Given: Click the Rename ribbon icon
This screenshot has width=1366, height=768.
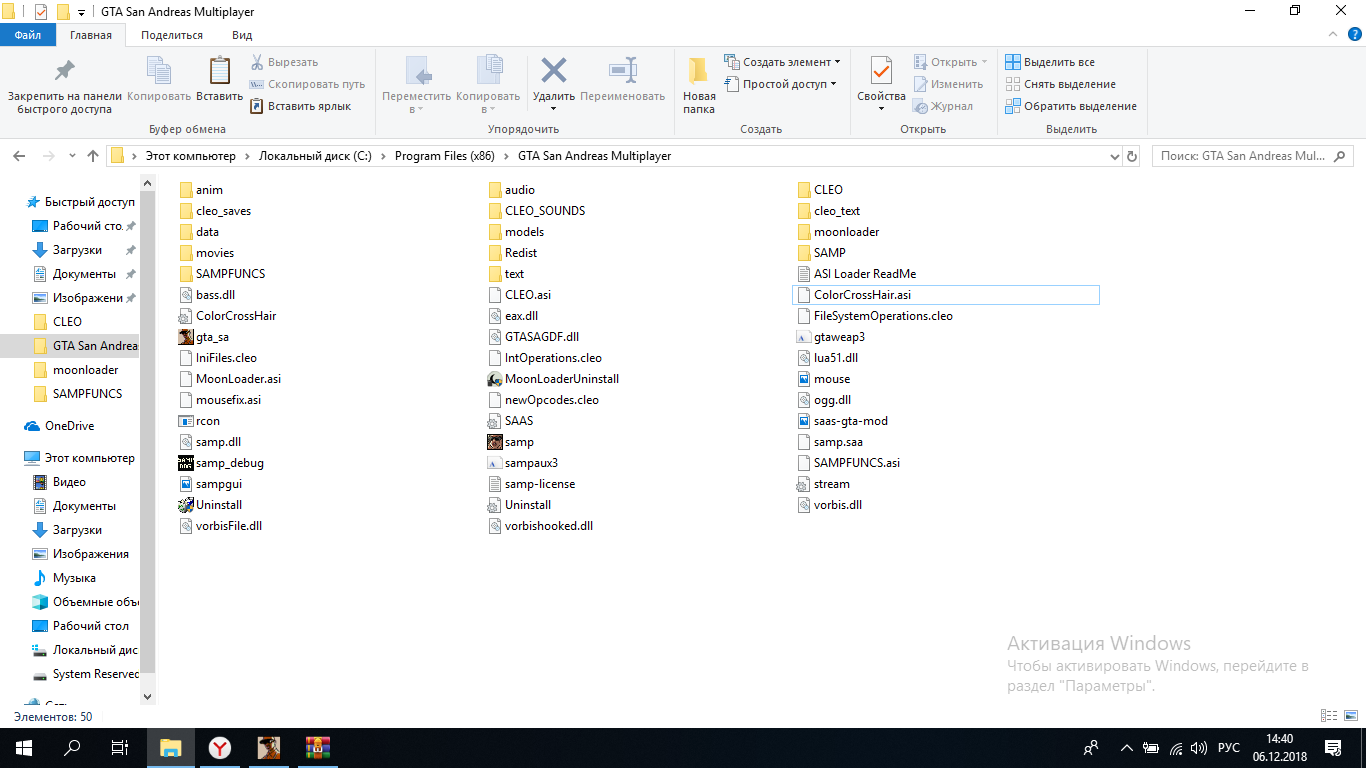Looking at the screenshot, I should click(622, 80).
